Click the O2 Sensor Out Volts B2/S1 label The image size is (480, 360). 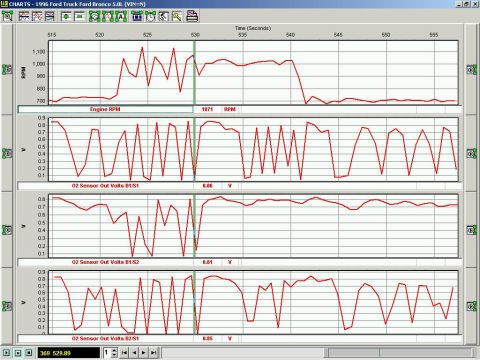[105, 338]
